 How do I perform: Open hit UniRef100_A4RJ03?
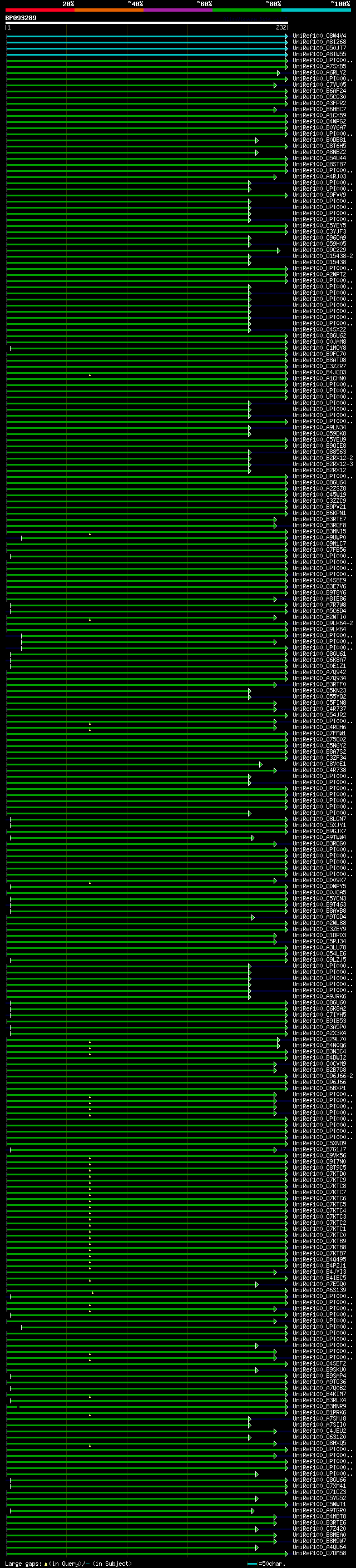(x=319, y=176)
